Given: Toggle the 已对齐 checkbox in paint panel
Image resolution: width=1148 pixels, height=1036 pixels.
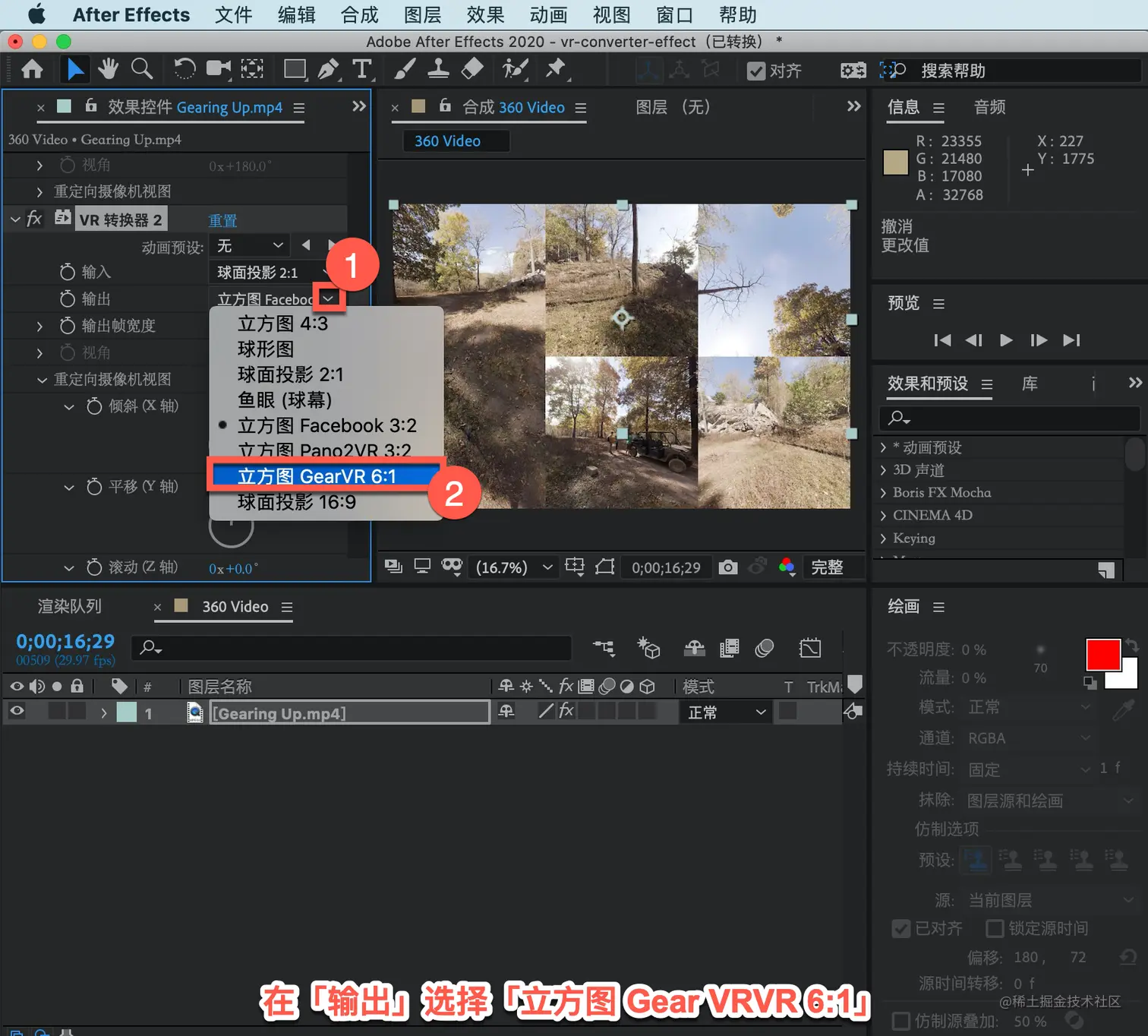Looking at the screenshot, I should point(901,928).
